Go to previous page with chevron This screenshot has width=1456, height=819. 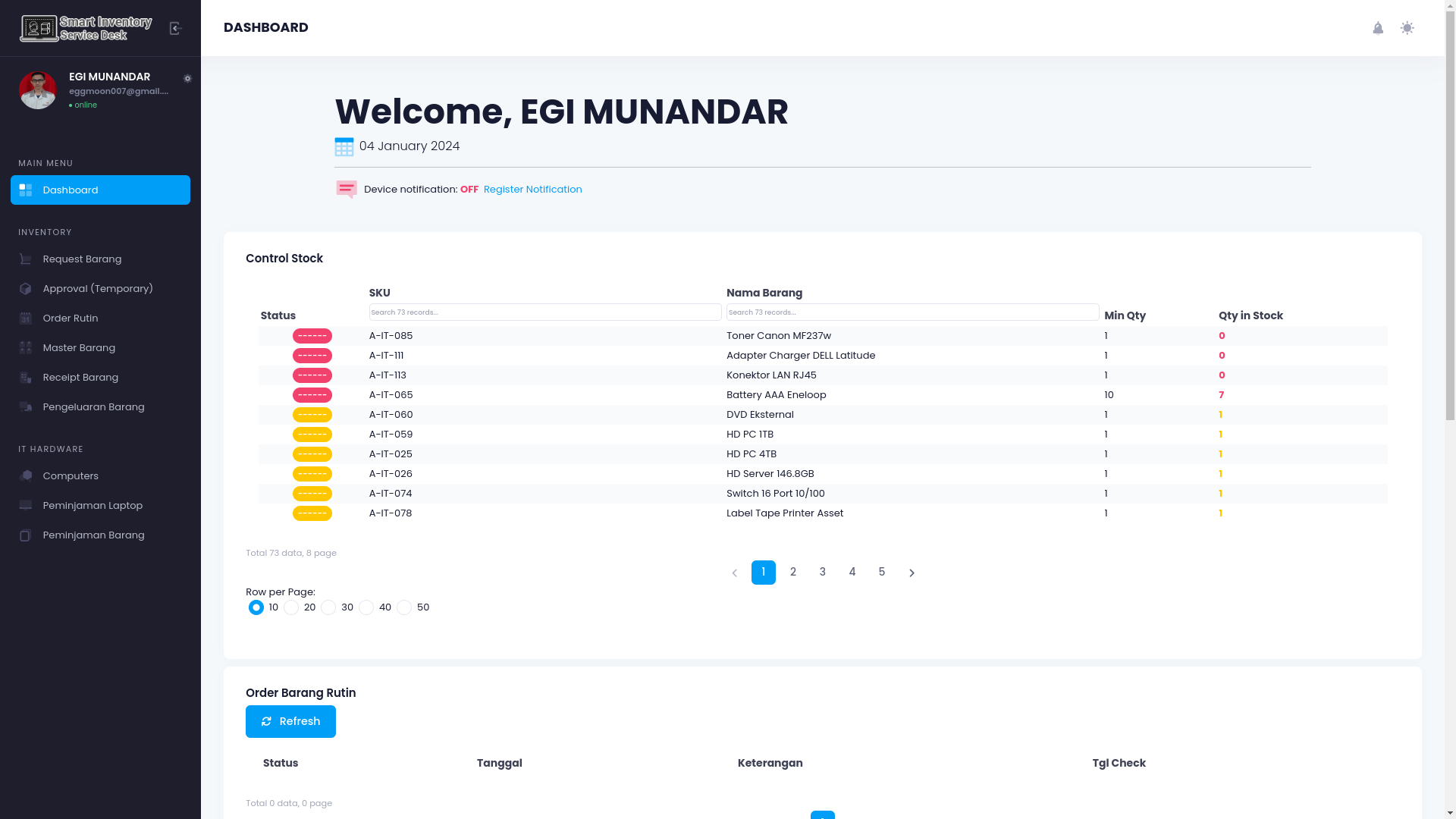pos(734,573)
